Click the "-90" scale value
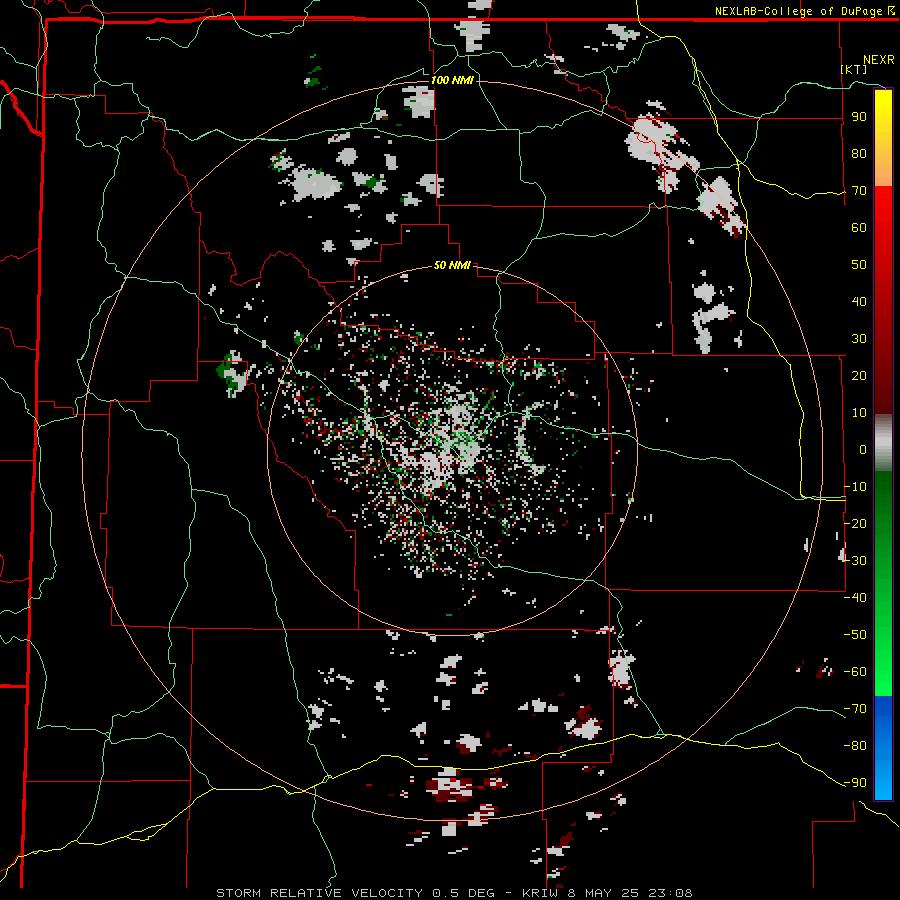900x900 pixels. (x=855, y=783)
